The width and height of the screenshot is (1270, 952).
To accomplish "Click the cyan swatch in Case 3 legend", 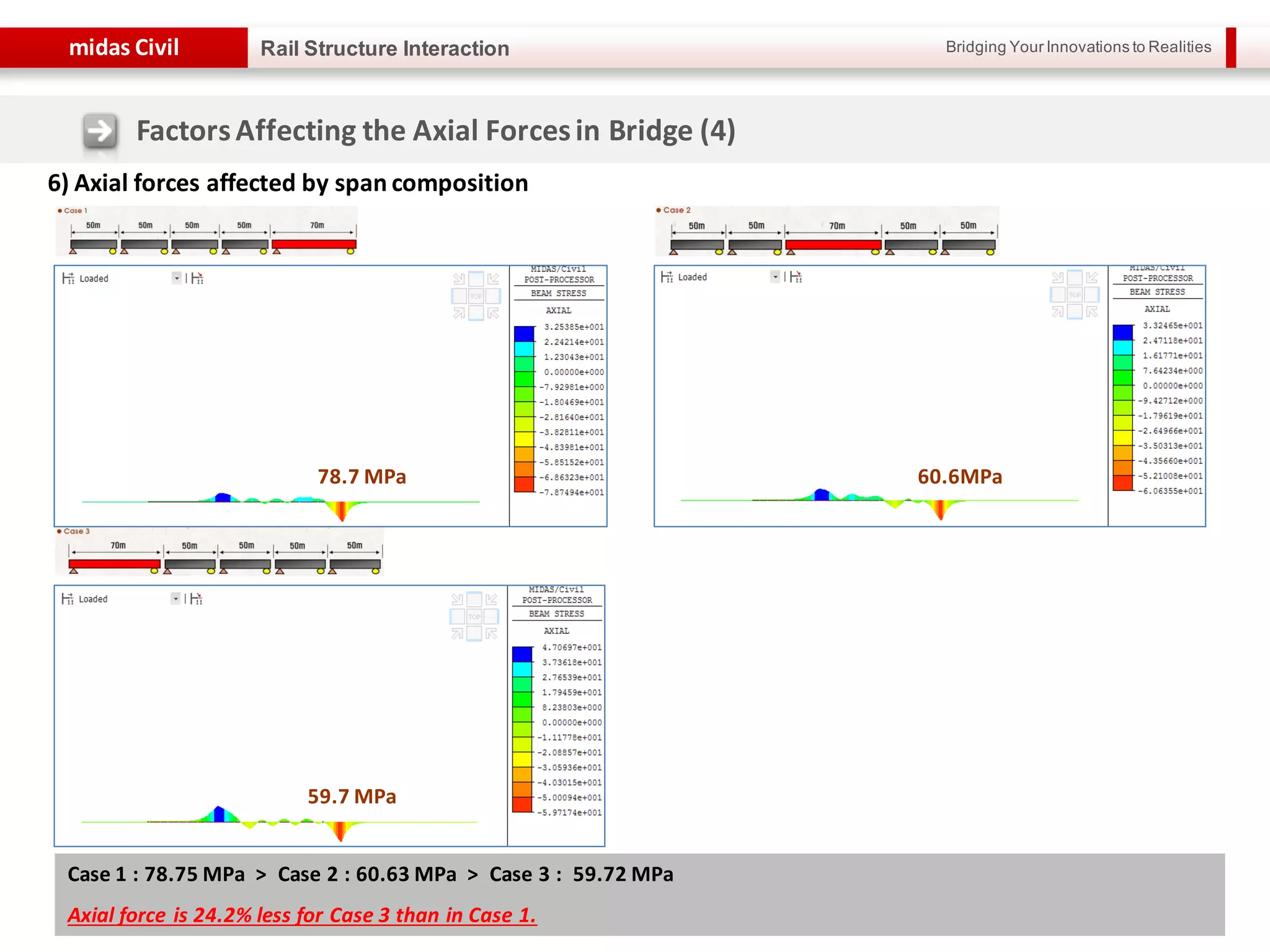I will (x=522, y=669).
